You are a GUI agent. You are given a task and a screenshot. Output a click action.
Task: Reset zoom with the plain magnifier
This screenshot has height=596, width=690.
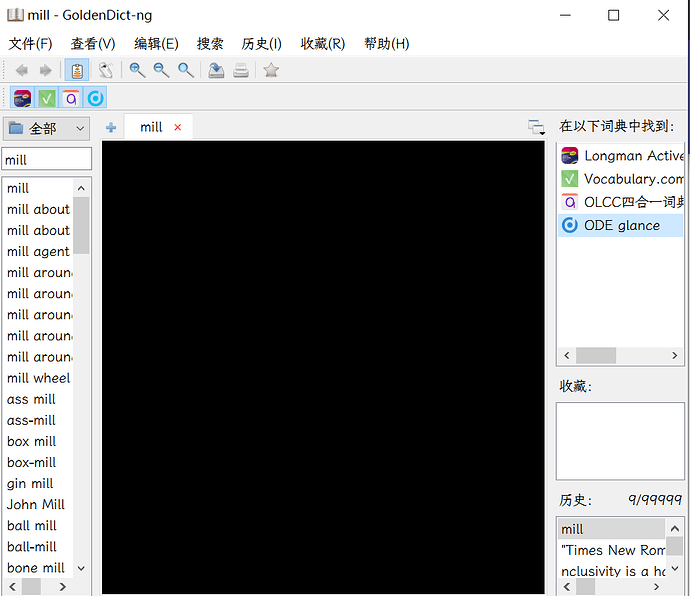[x=185, y=70]
